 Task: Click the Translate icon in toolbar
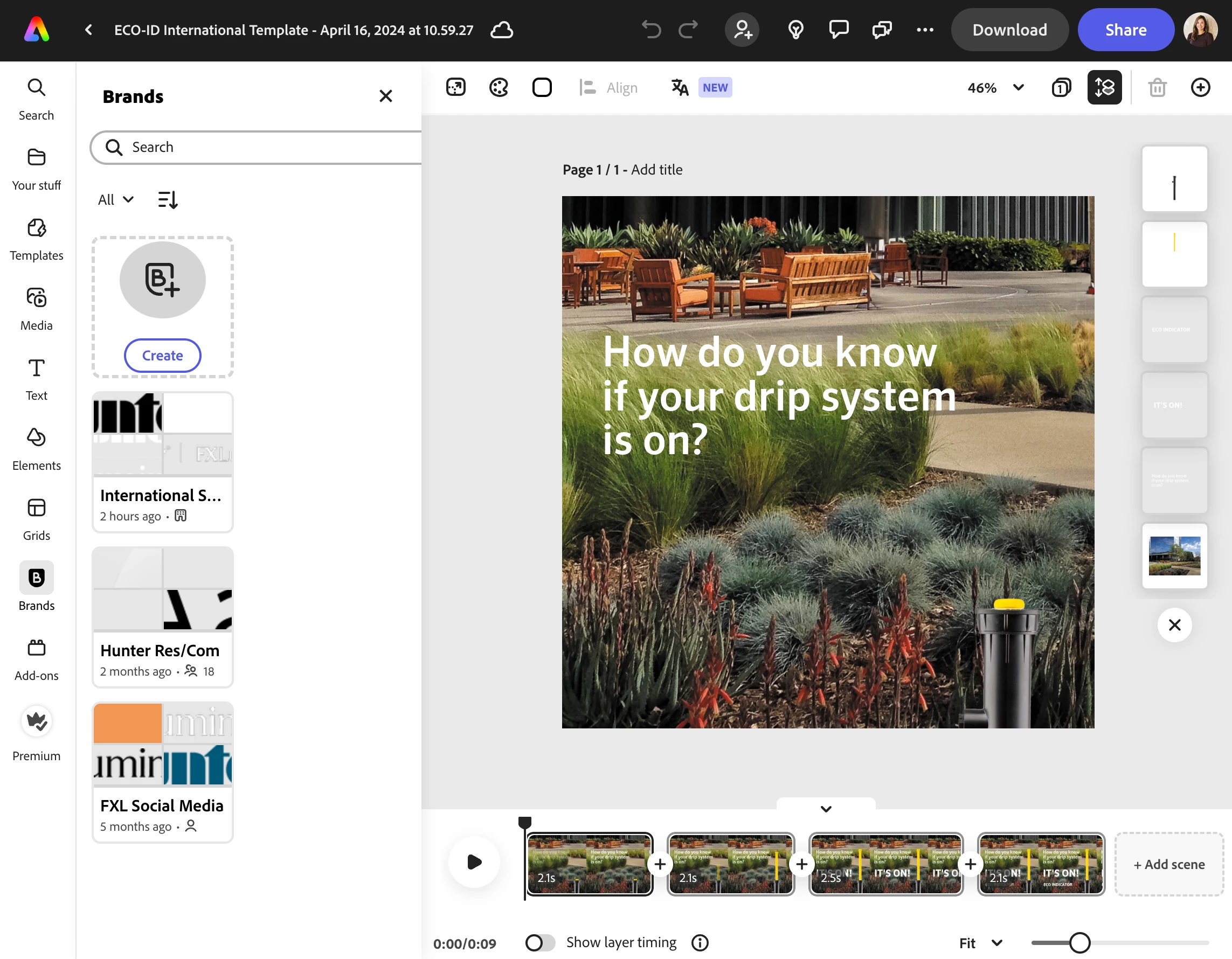(680, 87)
